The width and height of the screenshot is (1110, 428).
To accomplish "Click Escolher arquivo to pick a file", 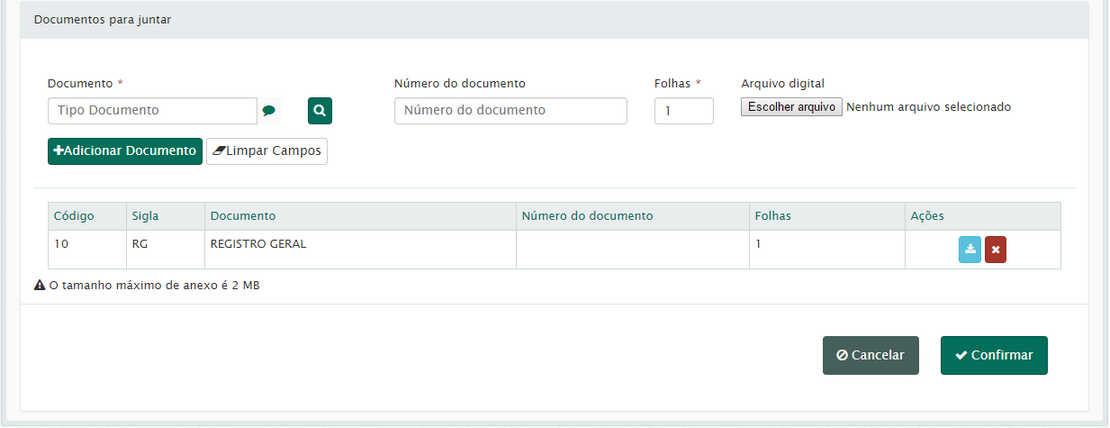I will [791, 107].
